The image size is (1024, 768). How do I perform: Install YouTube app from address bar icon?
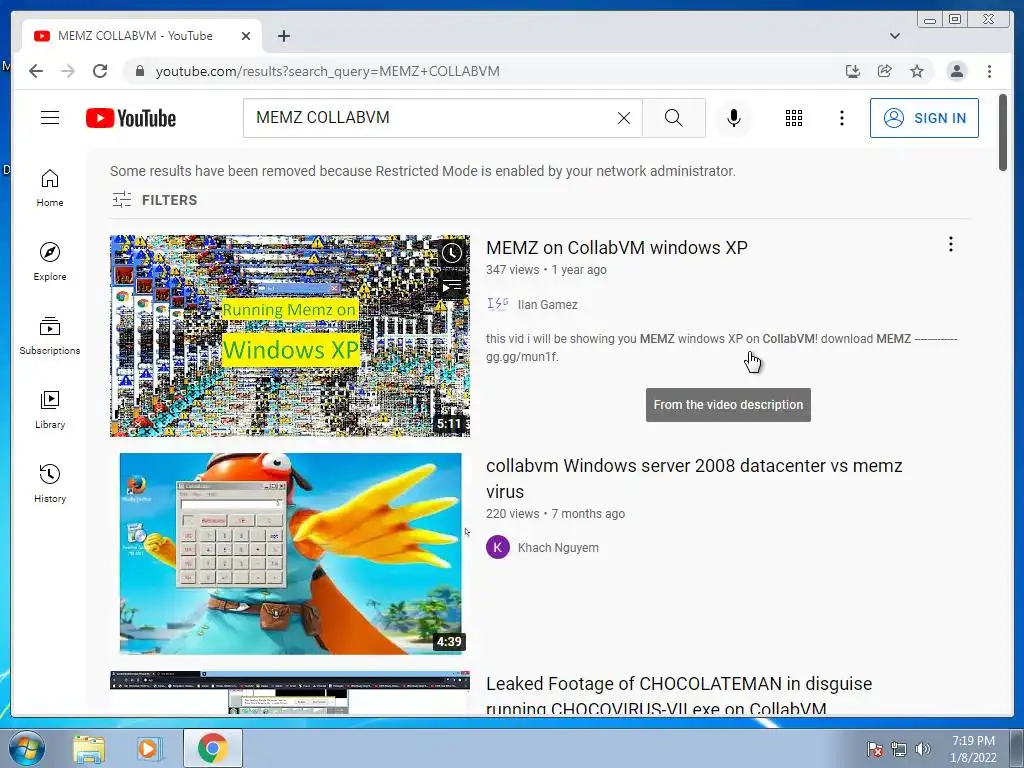pos(852,71)
